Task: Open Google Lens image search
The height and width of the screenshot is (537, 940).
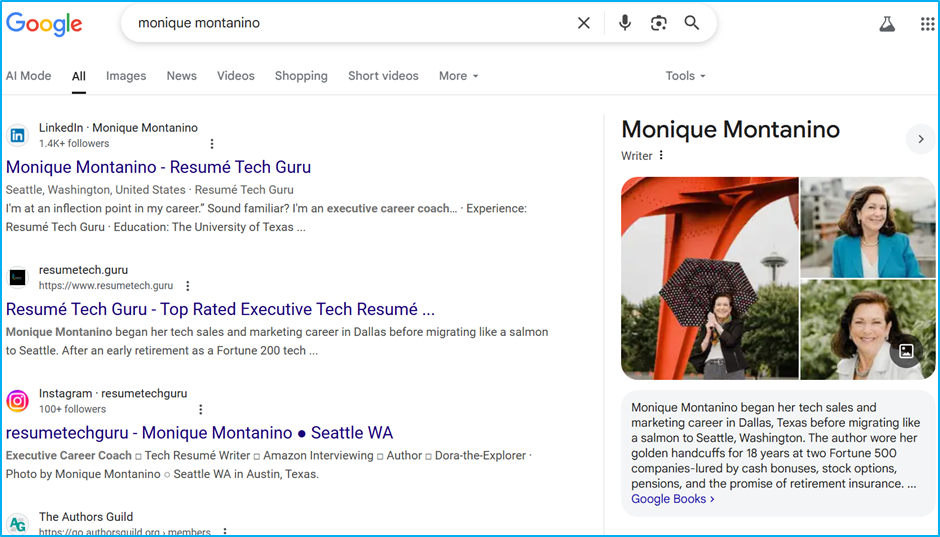Action: click(x=658, y=23)
